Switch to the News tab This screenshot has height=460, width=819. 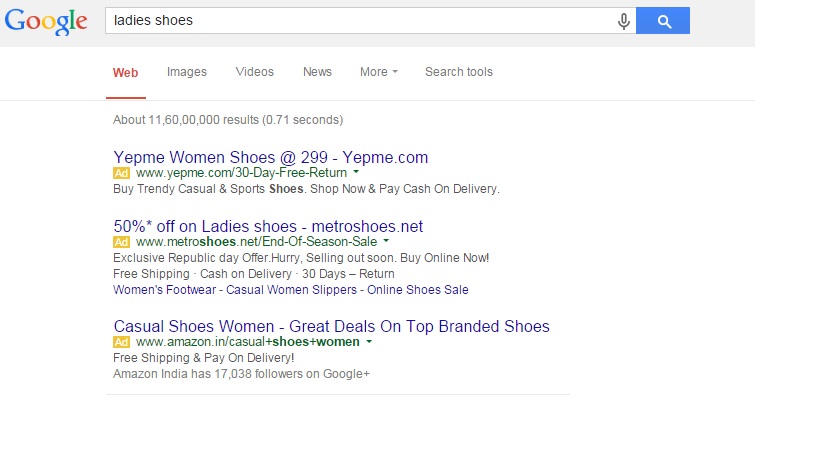click(318, 72)
